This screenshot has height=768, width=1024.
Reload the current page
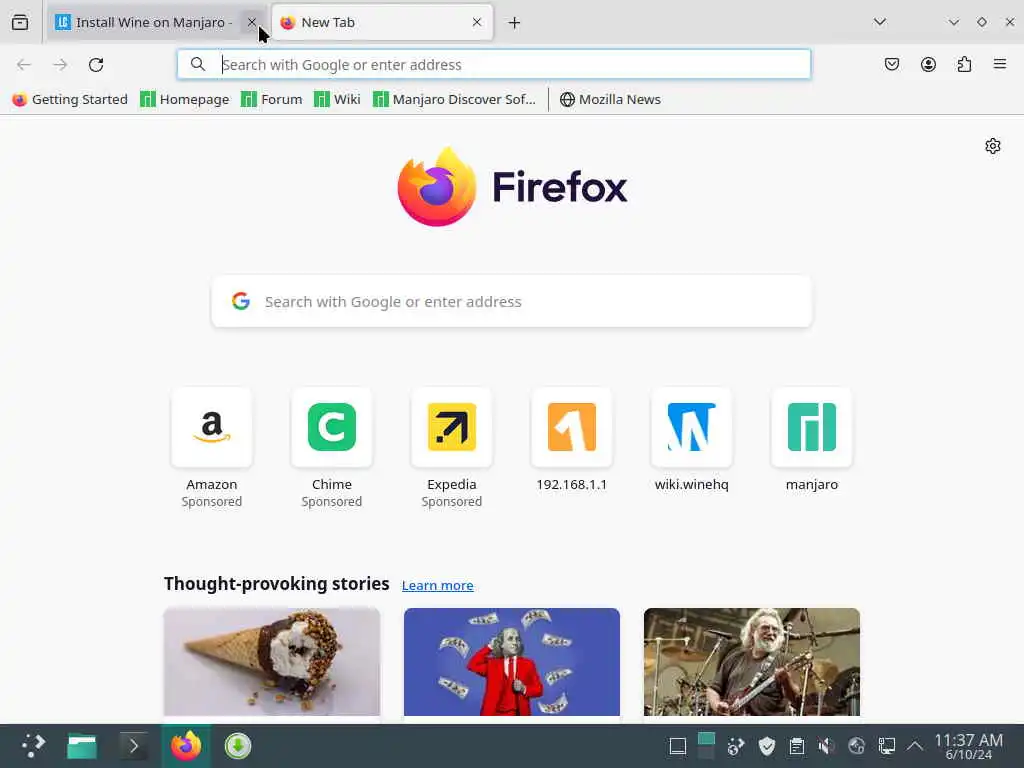96,65
